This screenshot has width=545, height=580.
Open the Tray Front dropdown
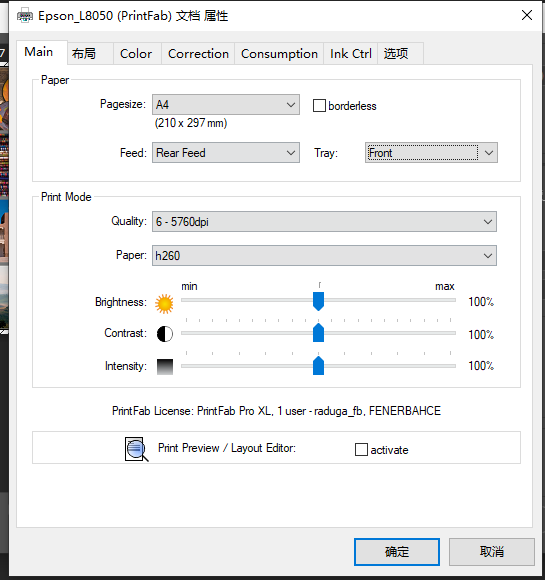(431, 153)
